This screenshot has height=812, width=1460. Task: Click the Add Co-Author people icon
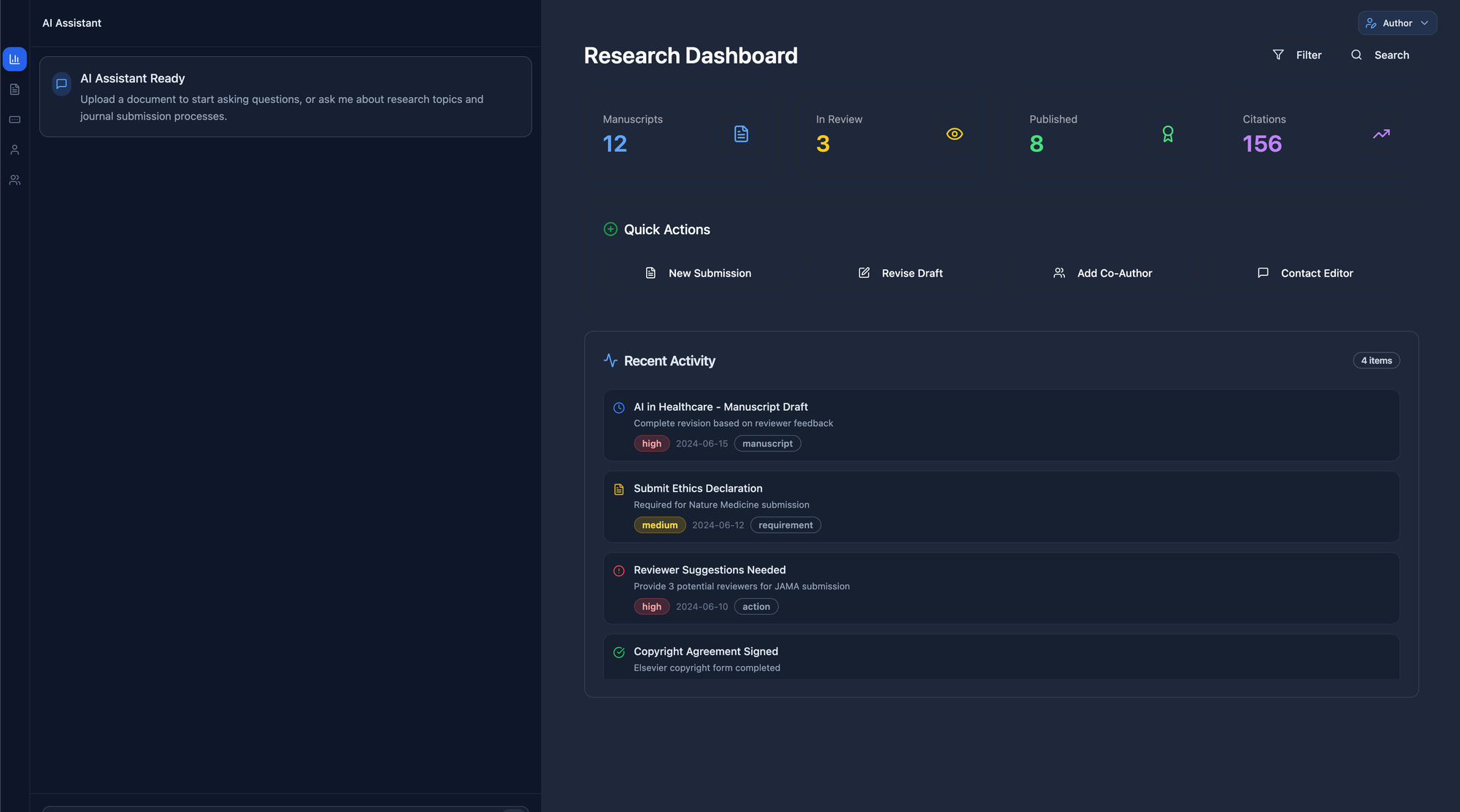(x=1059, y=273)
